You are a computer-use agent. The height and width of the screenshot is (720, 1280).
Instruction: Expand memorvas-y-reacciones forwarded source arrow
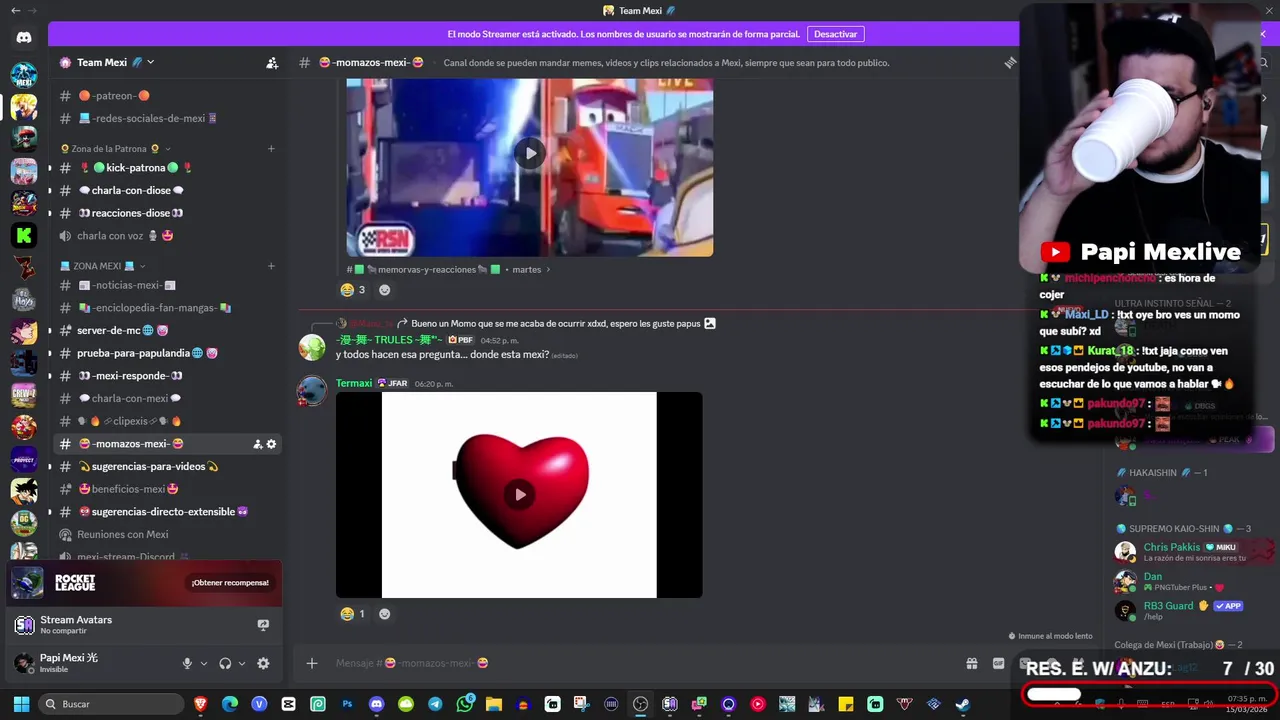(x=548, y=269)
